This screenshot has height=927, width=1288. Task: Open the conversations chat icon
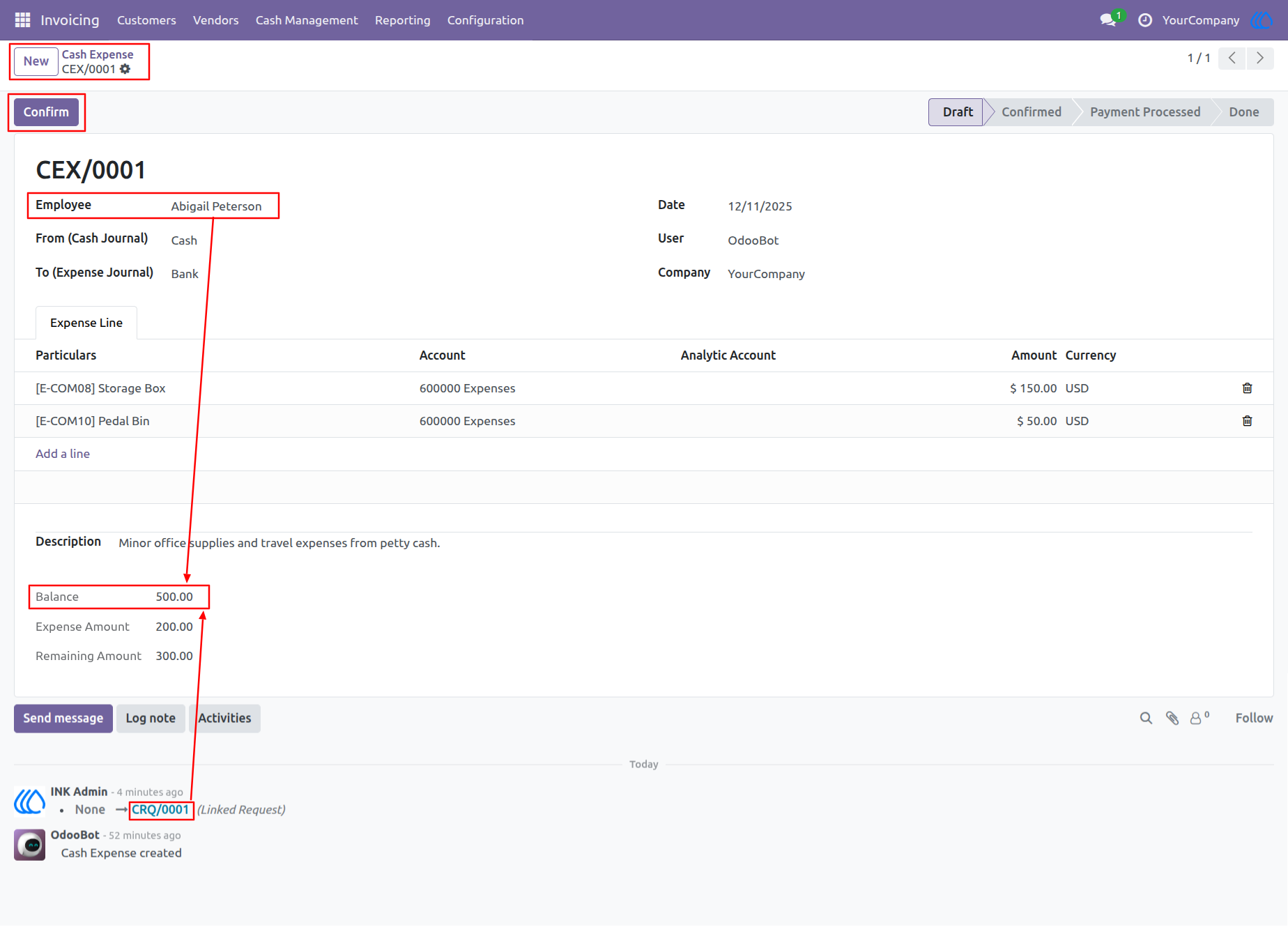pos(1108,20)
